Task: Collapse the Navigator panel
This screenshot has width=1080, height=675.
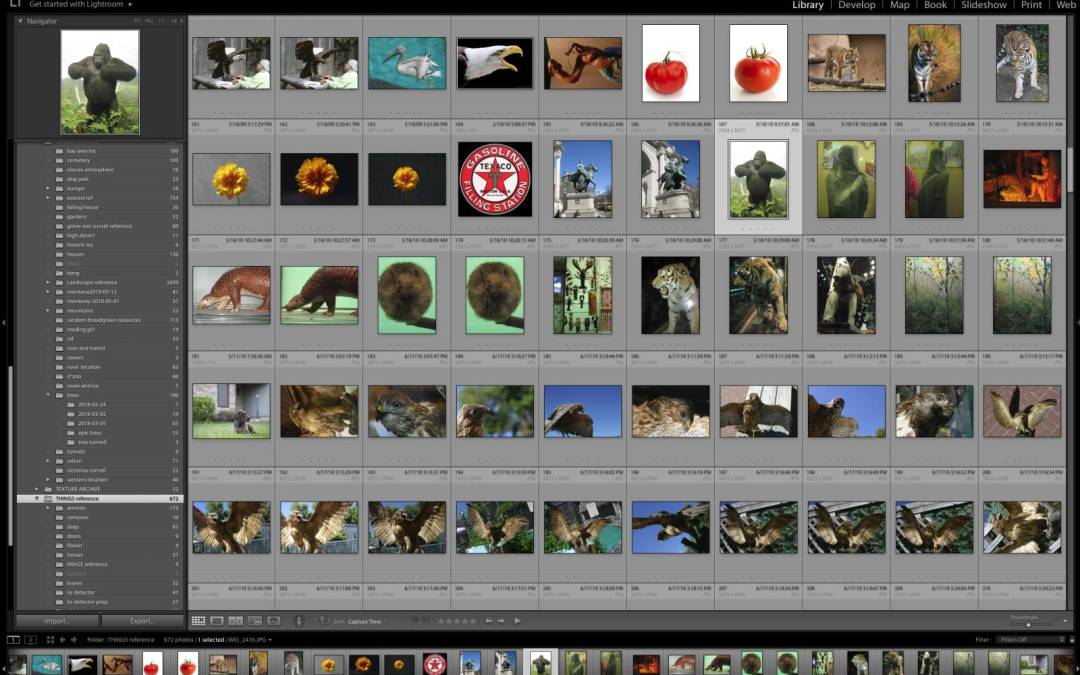Action: tap(22, 21)
